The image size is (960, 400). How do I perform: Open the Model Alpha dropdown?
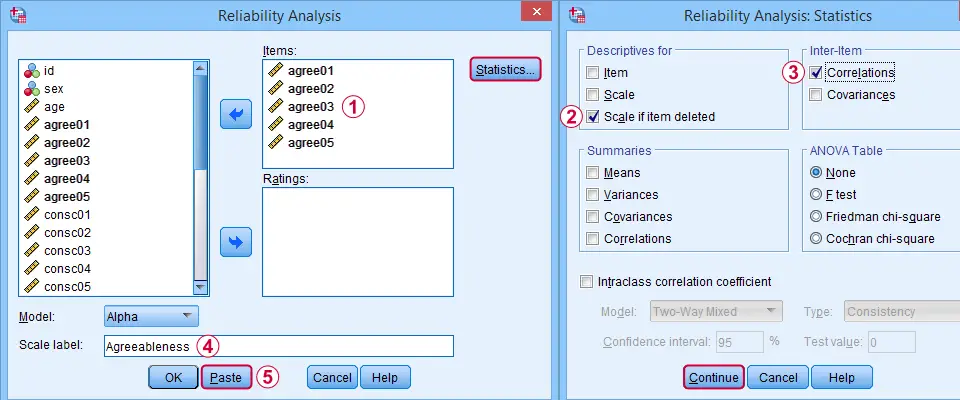[151, 317]
